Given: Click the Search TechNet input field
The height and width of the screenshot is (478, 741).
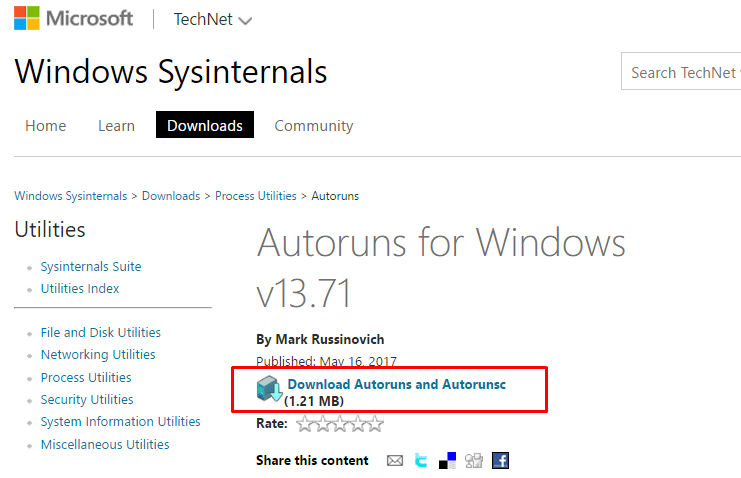Looking at the screenshot, I should 681,71.
